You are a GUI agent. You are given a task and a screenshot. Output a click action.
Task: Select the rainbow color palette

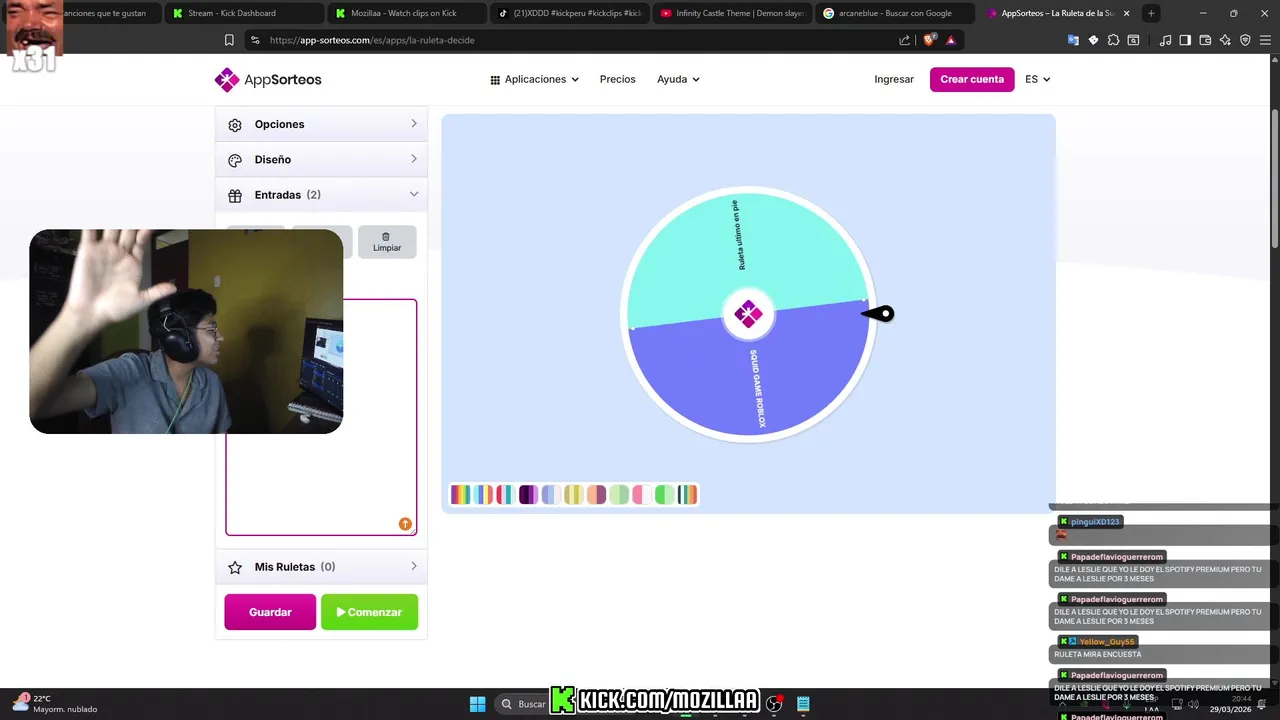(x=460, y=494)
